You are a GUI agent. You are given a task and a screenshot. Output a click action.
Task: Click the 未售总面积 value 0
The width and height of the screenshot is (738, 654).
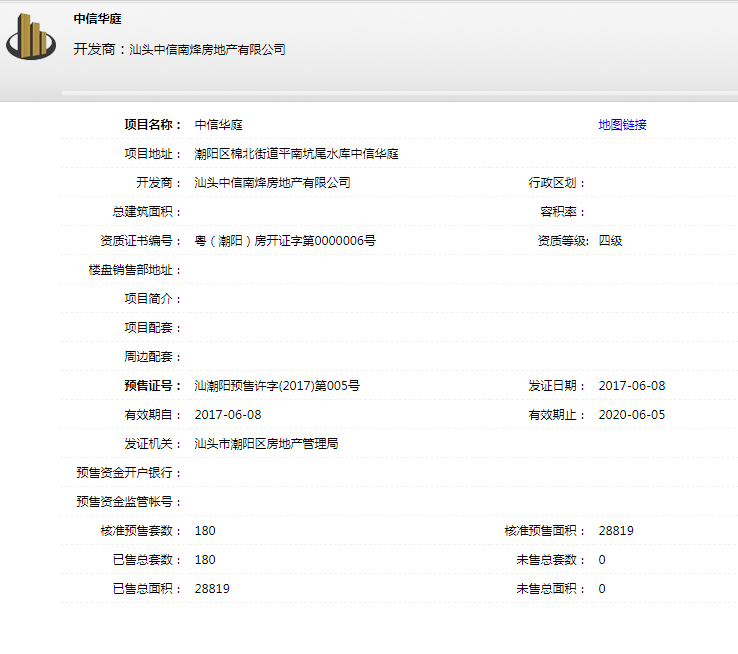tap(602, 589)
